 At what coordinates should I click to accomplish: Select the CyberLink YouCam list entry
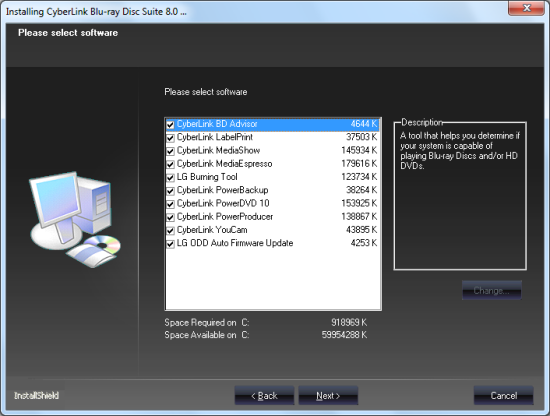coord(273,230)
